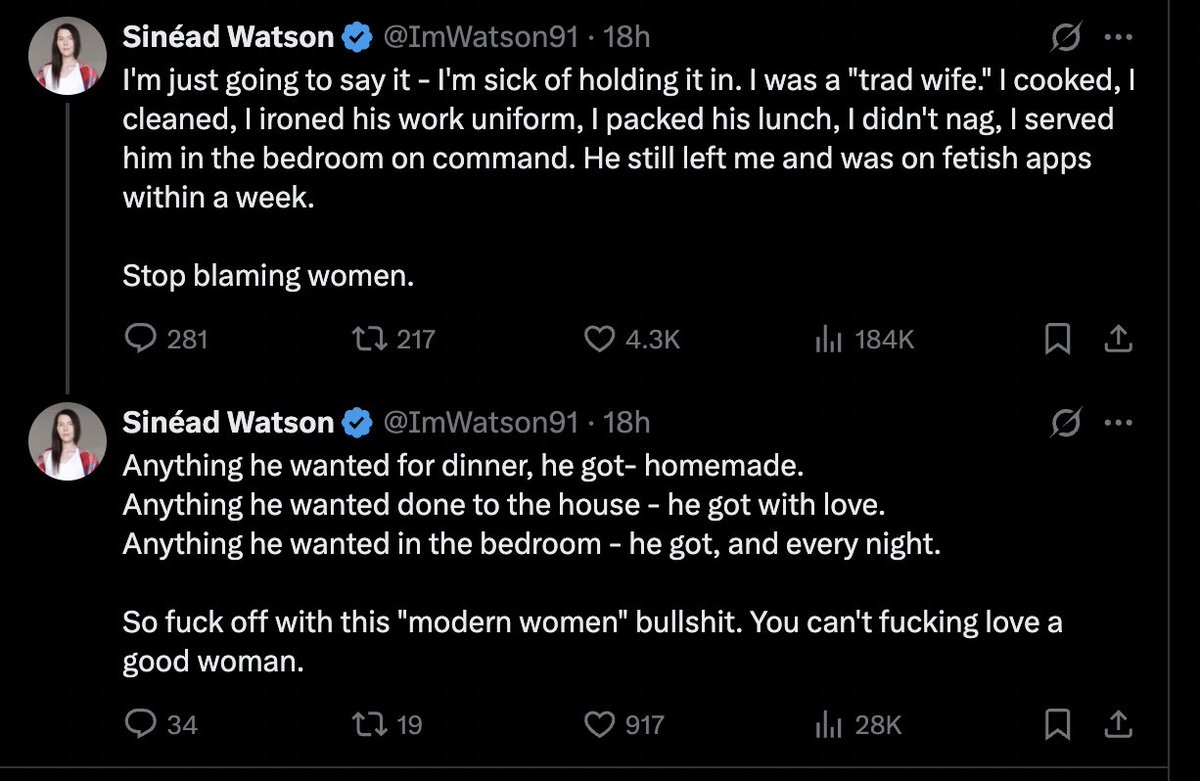Viewport: 1200px width, 781px height.
Task: Open the @ImWatson91 handle on first tweet
Action: click(481, 38)
